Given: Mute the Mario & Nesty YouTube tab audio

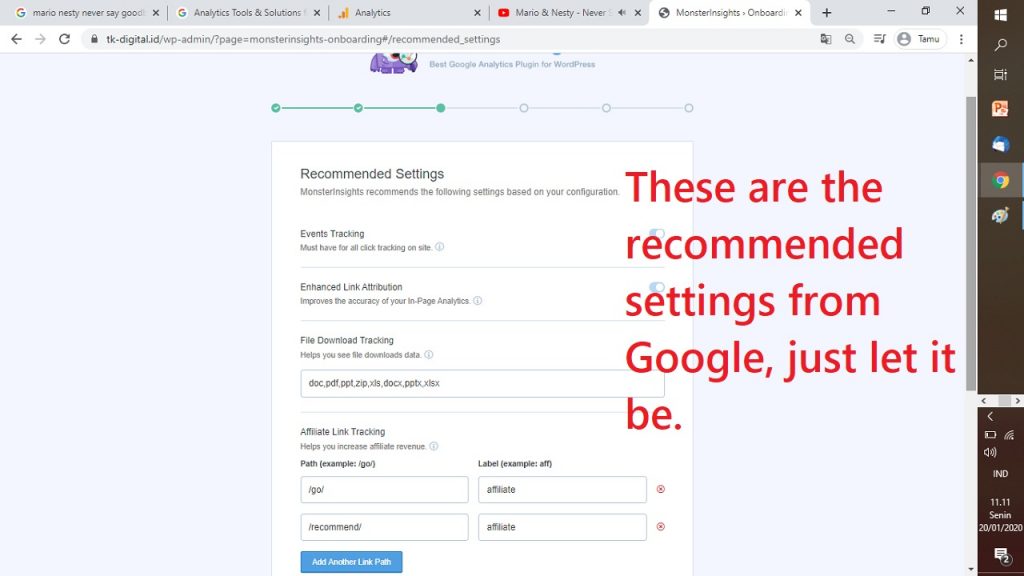Looking at the screenshot, I should point(621,13).
